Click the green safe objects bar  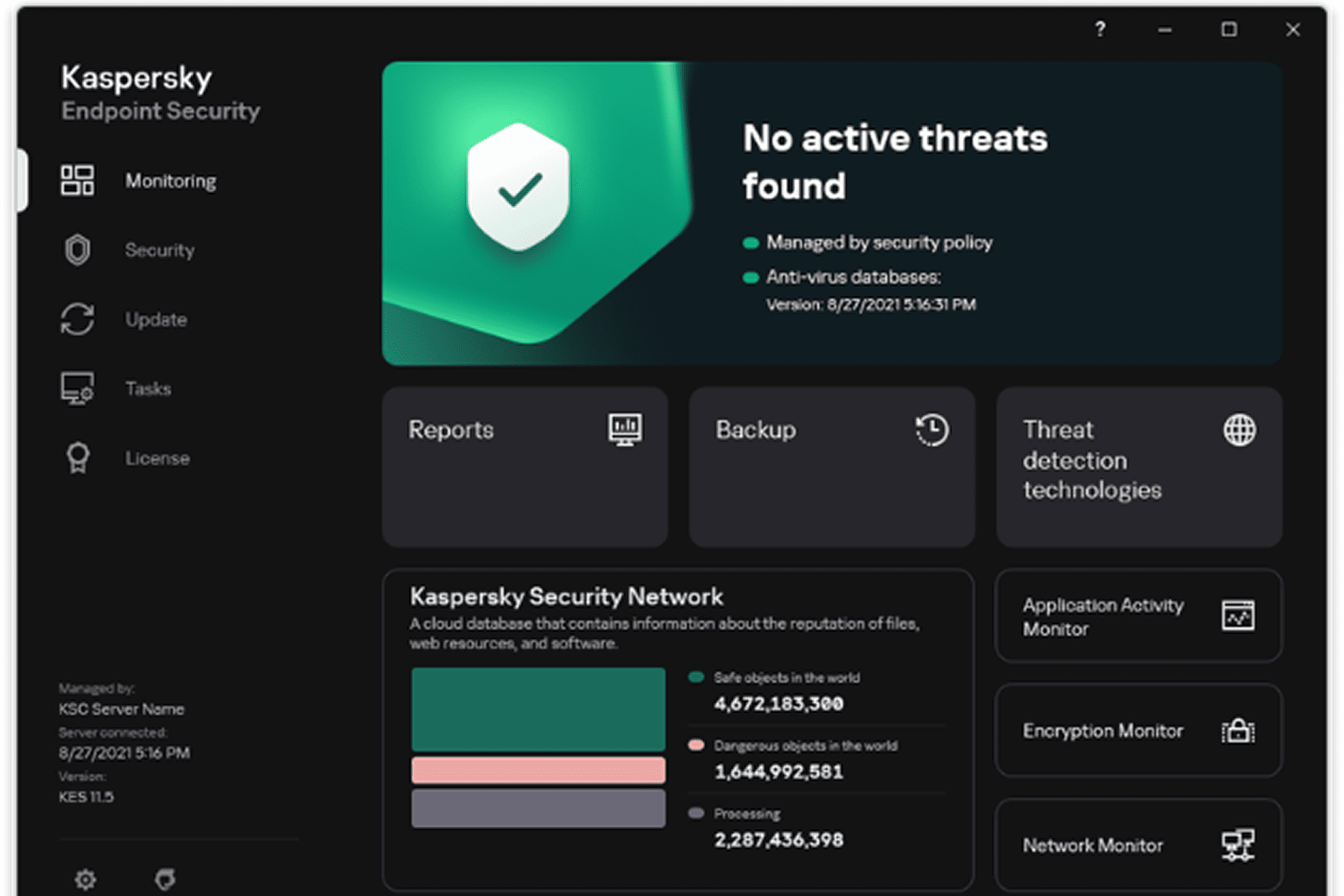pyautogui.click(x=538, y=709)
